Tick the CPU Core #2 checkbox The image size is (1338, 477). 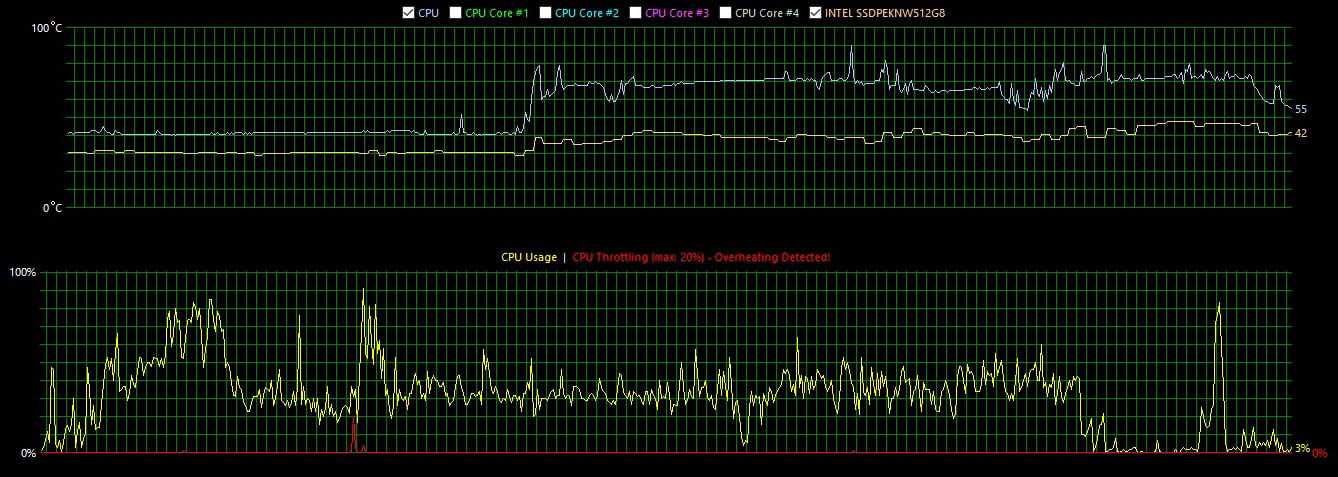pos(546,13)
